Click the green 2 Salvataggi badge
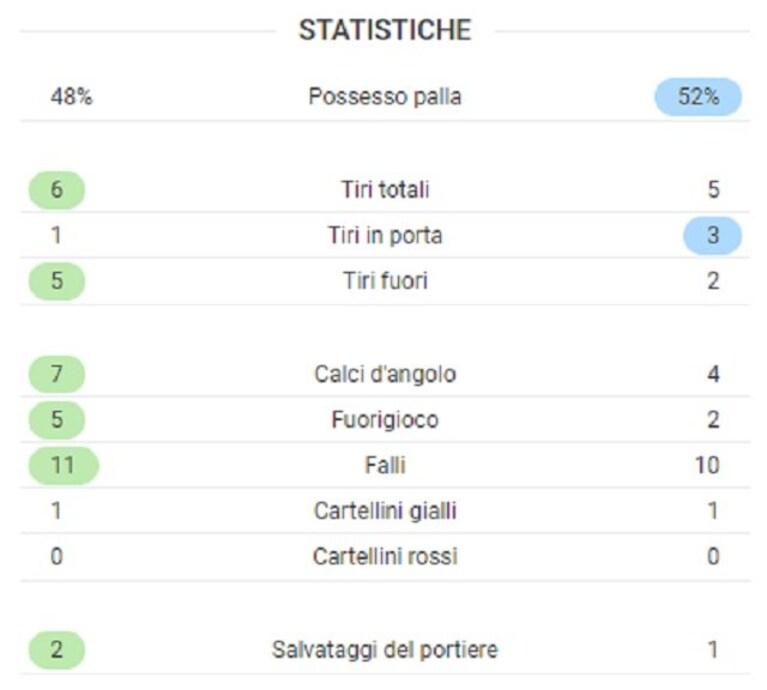The width and height of the screenshot is (767, 690). [57, 650]
